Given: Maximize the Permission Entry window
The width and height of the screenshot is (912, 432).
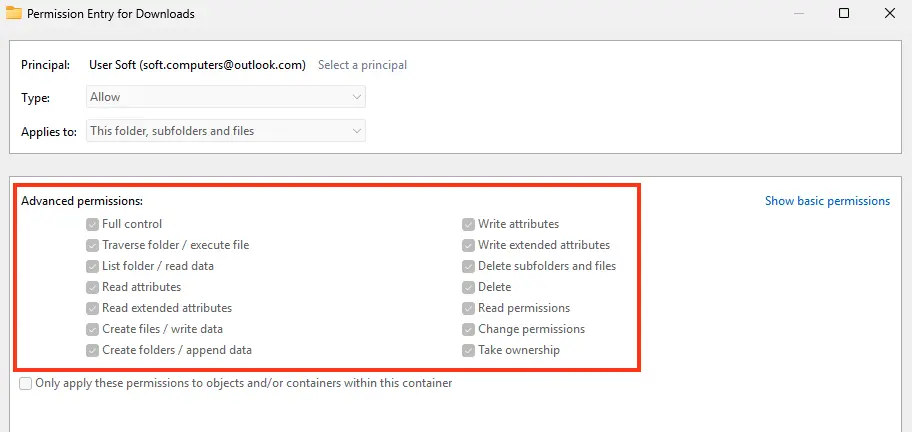Looking at the screenshot, I should [x=844, y=14].
